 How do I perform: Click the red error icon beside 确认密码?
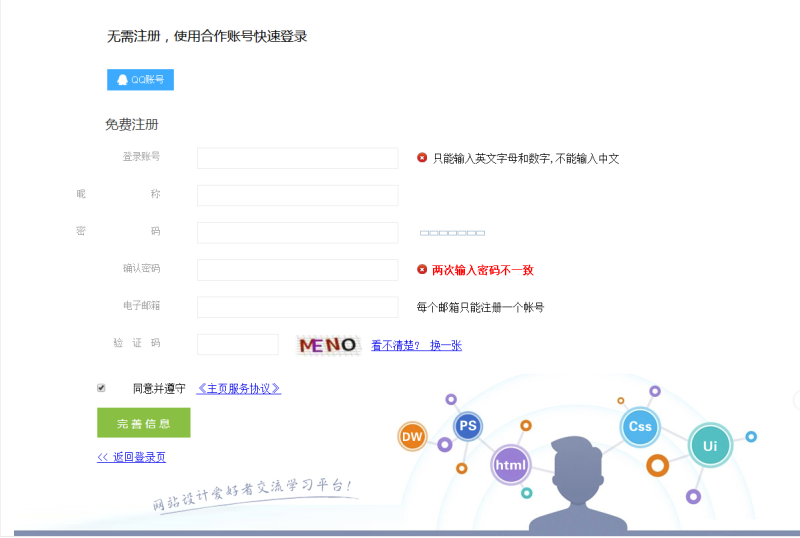pyautogui.click(x=422, y=270)
